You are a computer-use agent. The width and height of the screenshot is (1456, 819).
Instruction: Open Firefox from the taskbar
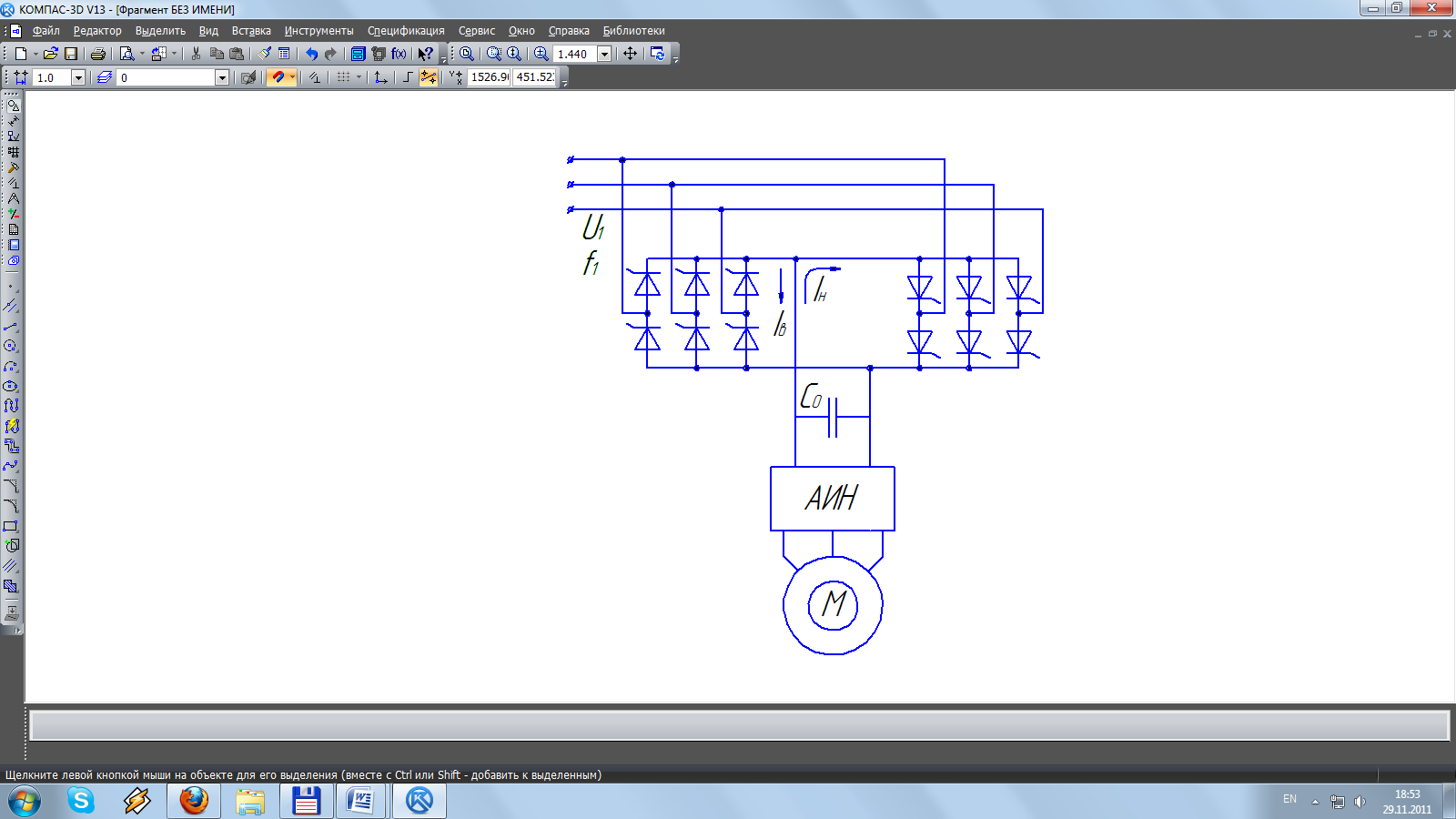click(194, 801)
